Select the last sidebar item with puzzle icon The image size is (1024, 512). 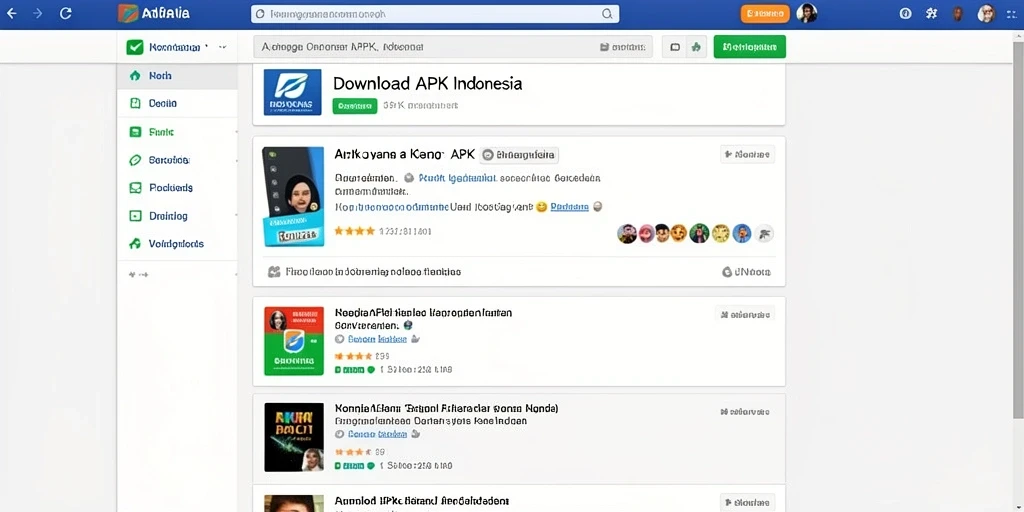coord(178,244)
